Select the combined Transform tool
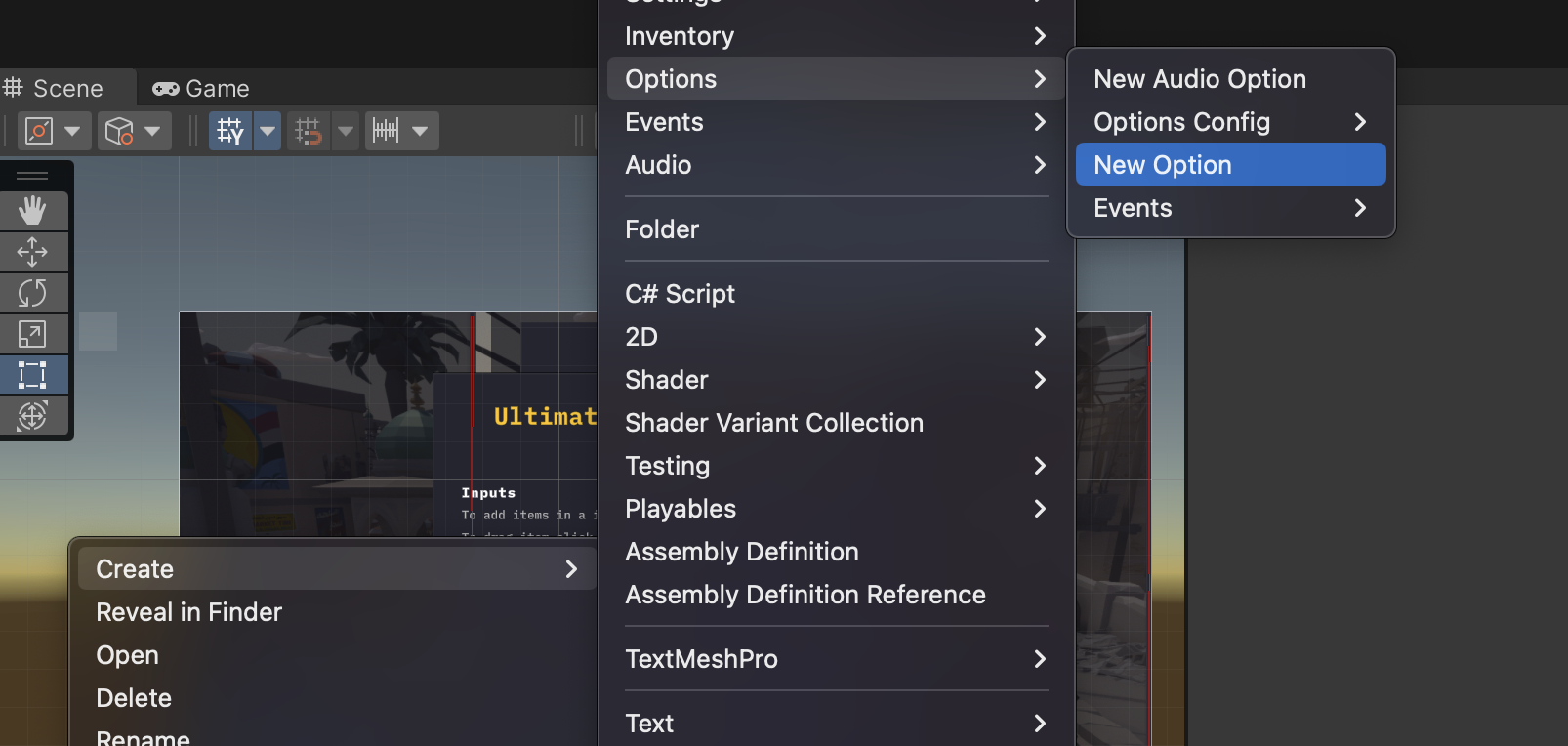This screenshot has width=1568, height=746. pyautogui.click(x=35, y=416)
